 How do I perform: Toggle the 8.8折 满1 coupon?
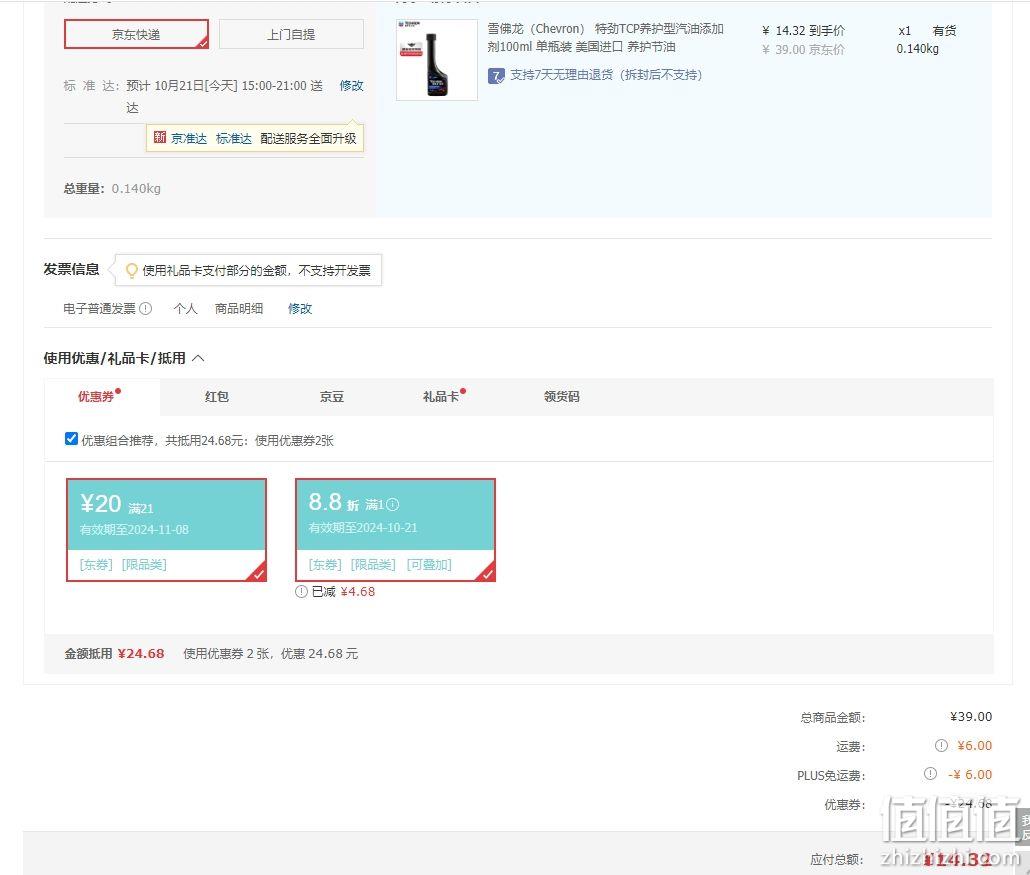(395, 529)
